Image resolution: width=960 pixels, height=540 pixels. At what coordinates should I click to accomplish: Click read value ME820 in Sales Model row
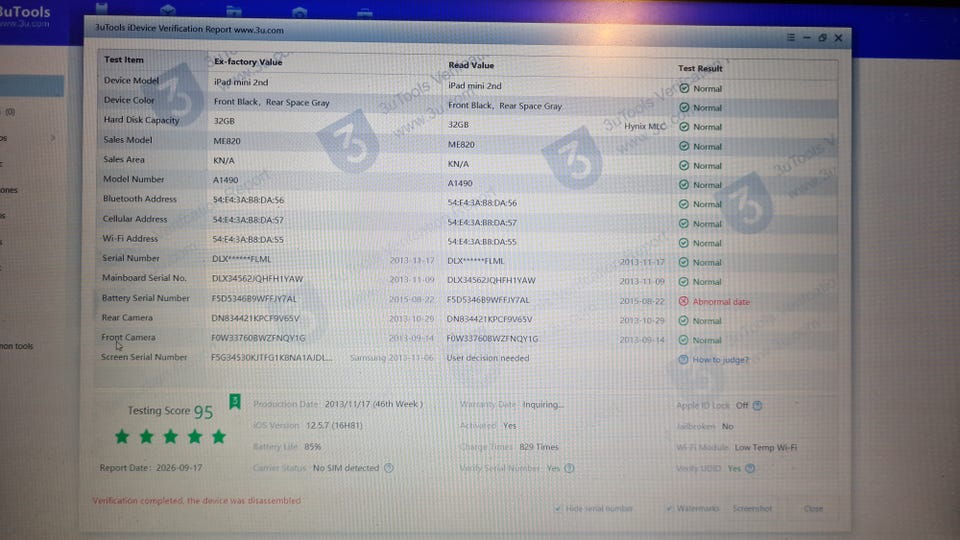click(x=461, y=144)
